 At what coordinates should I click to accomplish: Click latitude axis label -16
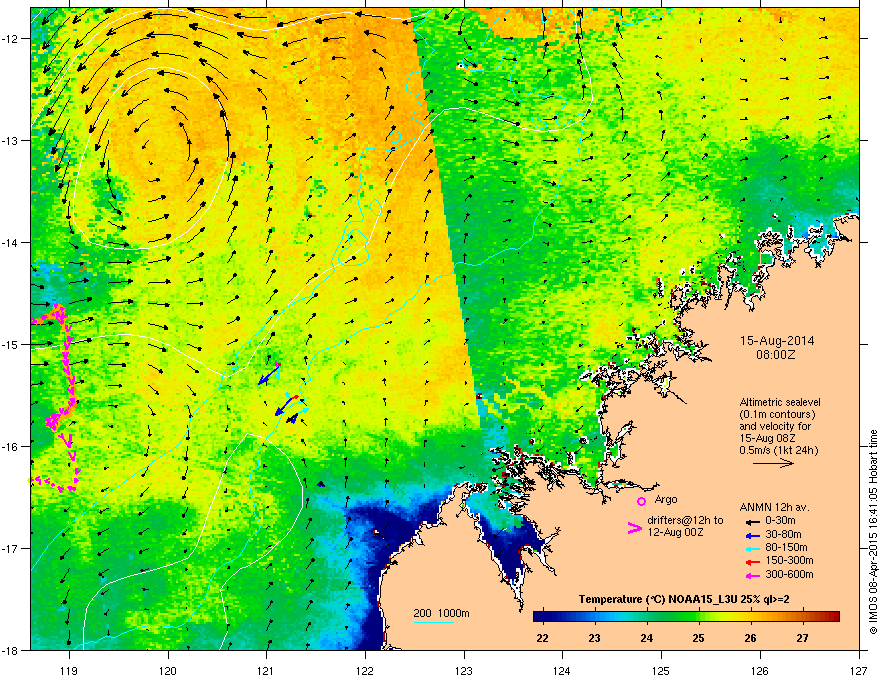point(10,447)
